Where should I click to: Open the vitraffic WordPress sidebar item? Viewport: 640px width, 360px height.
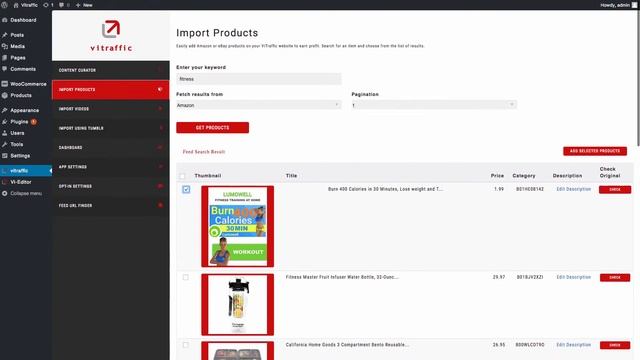pyautogui.click(x=26, y=171)
